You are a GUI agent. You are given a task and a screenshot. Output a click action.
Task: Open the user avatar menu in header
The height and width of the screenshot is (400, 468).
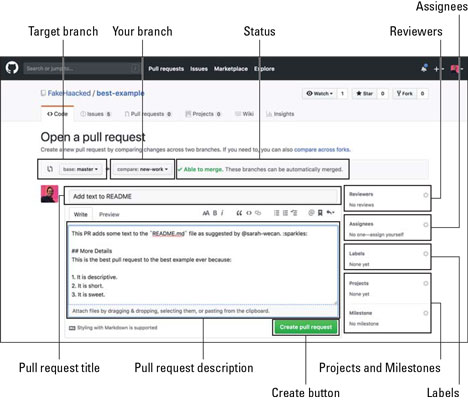456,69
